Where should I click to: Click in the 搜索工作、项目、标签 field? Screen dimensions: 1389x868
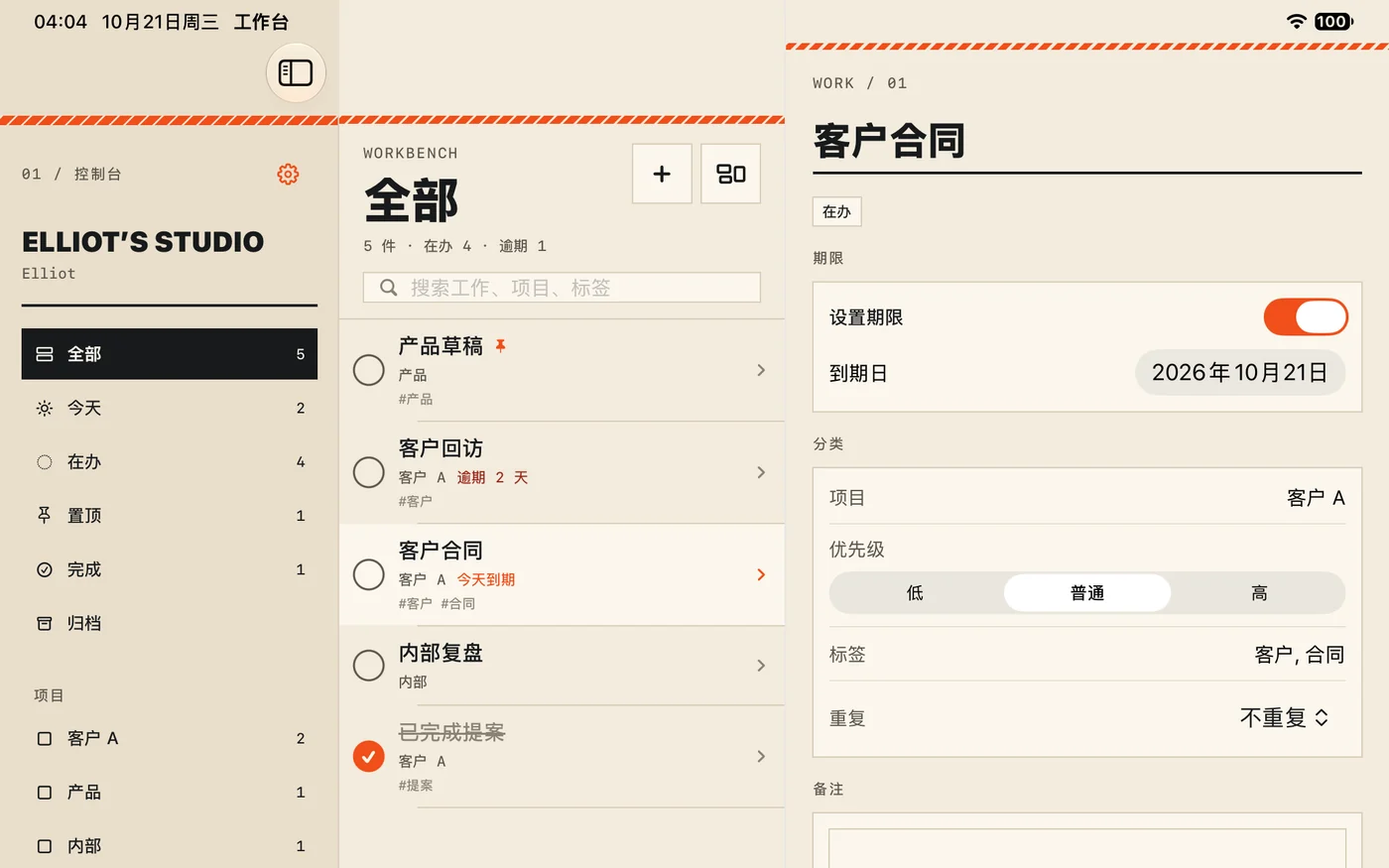[x=562, y=288]
